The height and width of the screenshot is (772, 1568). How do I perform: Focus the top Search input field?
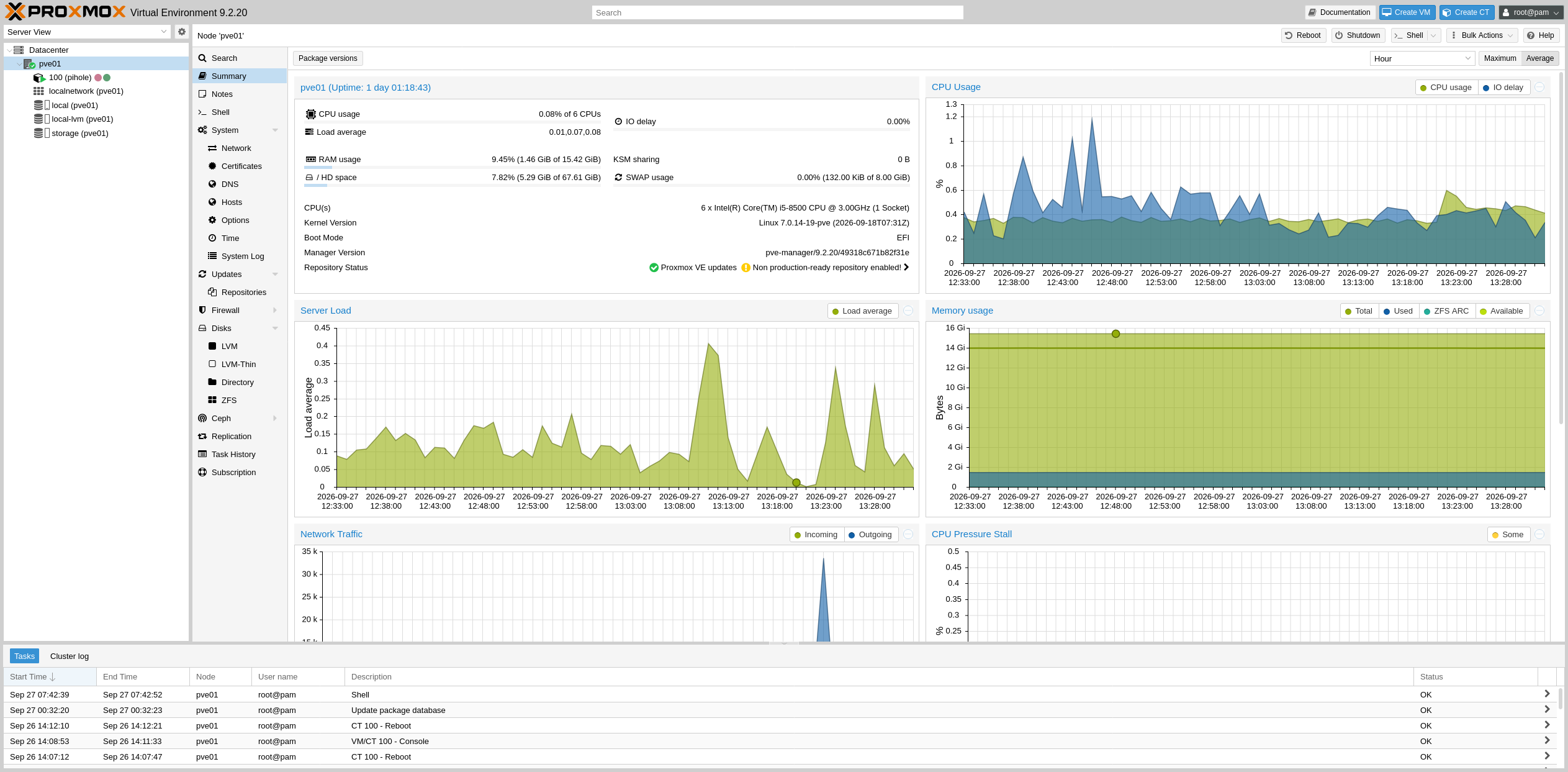[x=777, y=12]
